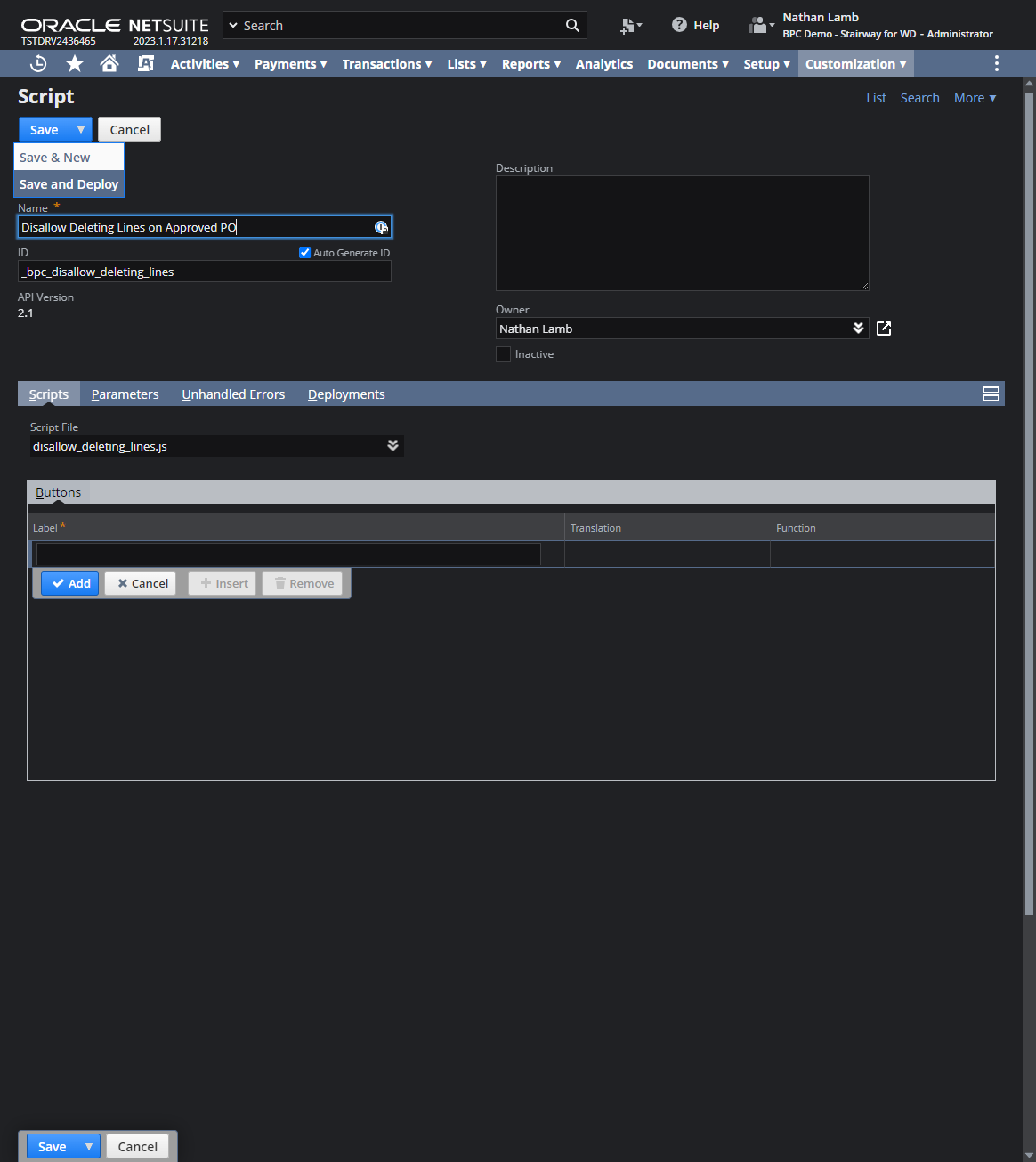Open the Documents menu
Screen dimensions: 1036x1162
coord(688,63)
